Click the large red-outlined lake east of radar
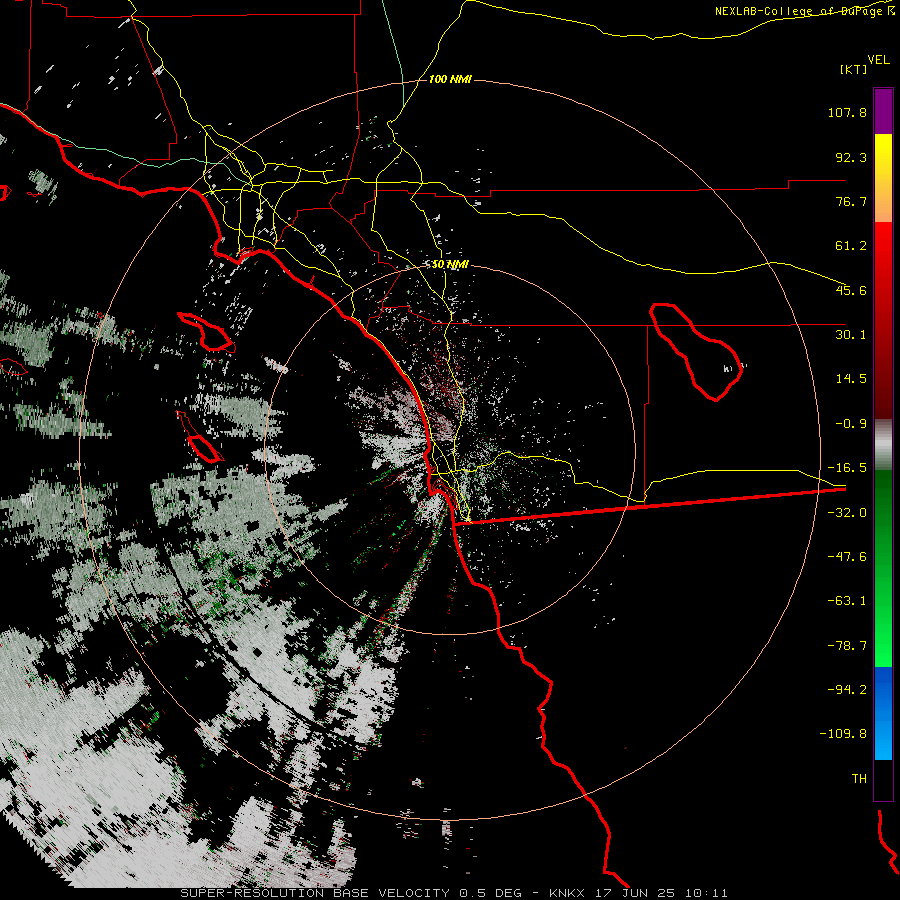This screenshot has width=900, height=900. pos(696,351)
